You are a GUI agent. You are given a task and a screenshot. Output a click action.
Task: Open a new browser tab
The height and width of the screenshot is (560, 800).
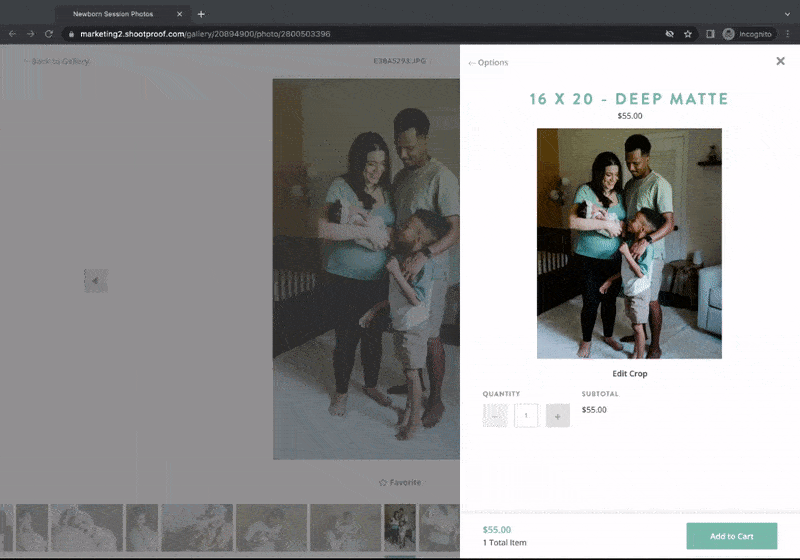201,14
